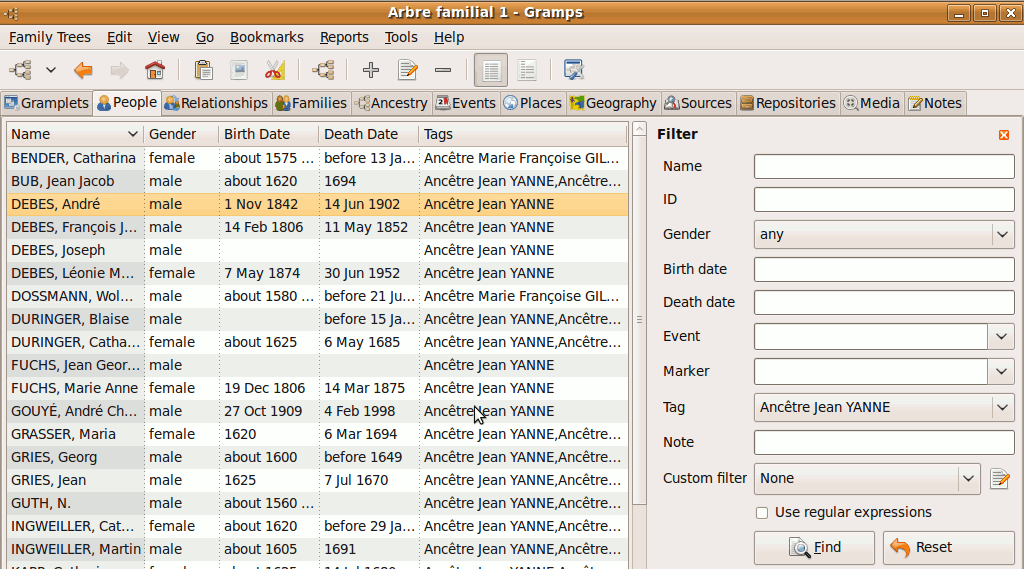Open the Events tab
The height and width of the screenshot is (569, 1024).
pyautogui.click(x=466, y=103)
